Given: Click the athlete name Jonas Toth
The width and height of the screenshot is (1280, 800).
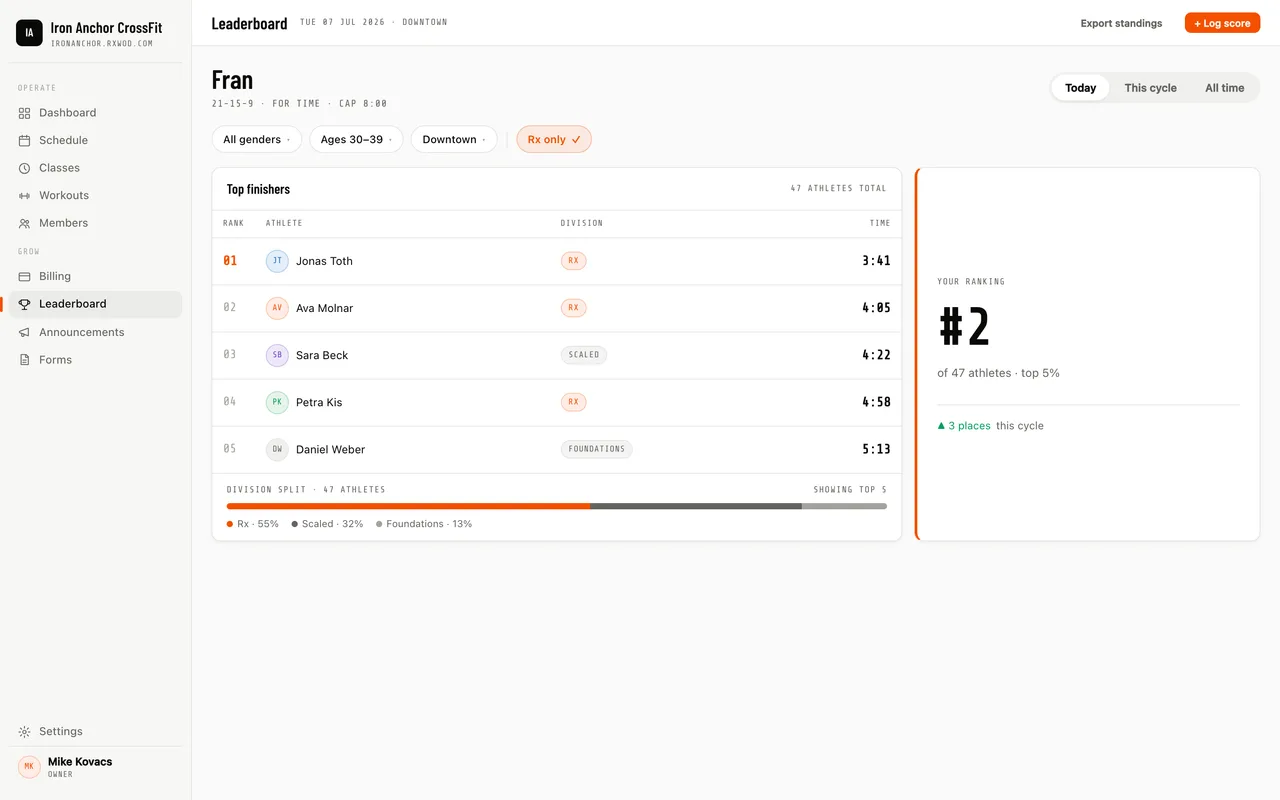Looking at the screenshot, I should click(324, 261).
